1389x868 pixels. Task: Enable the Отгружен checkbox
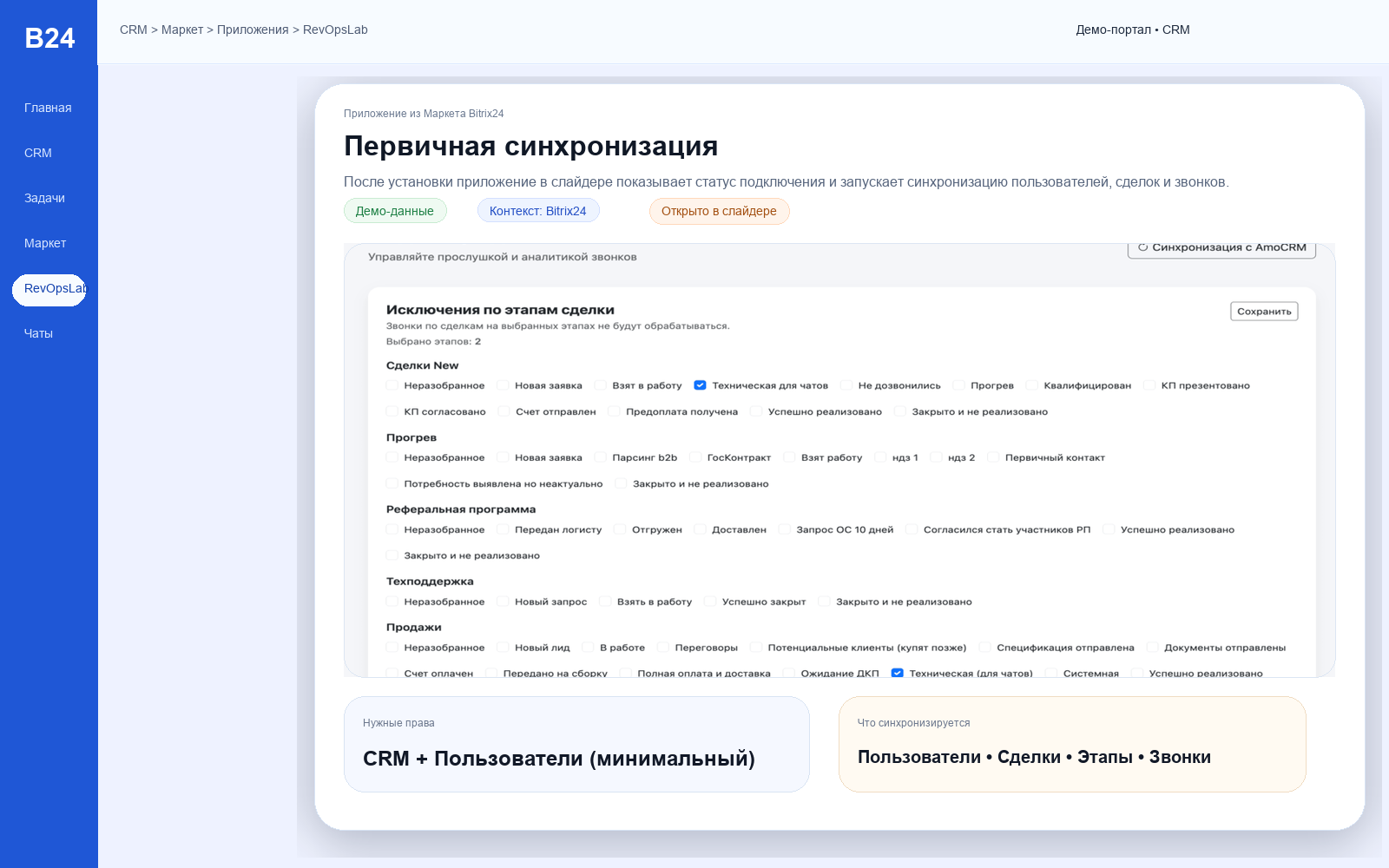tap(620, 529)
